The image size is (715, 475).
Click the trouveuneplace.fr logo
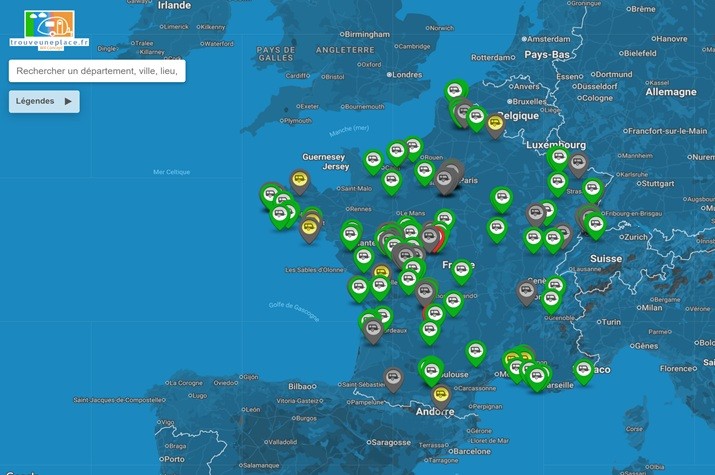click(49, 29)
